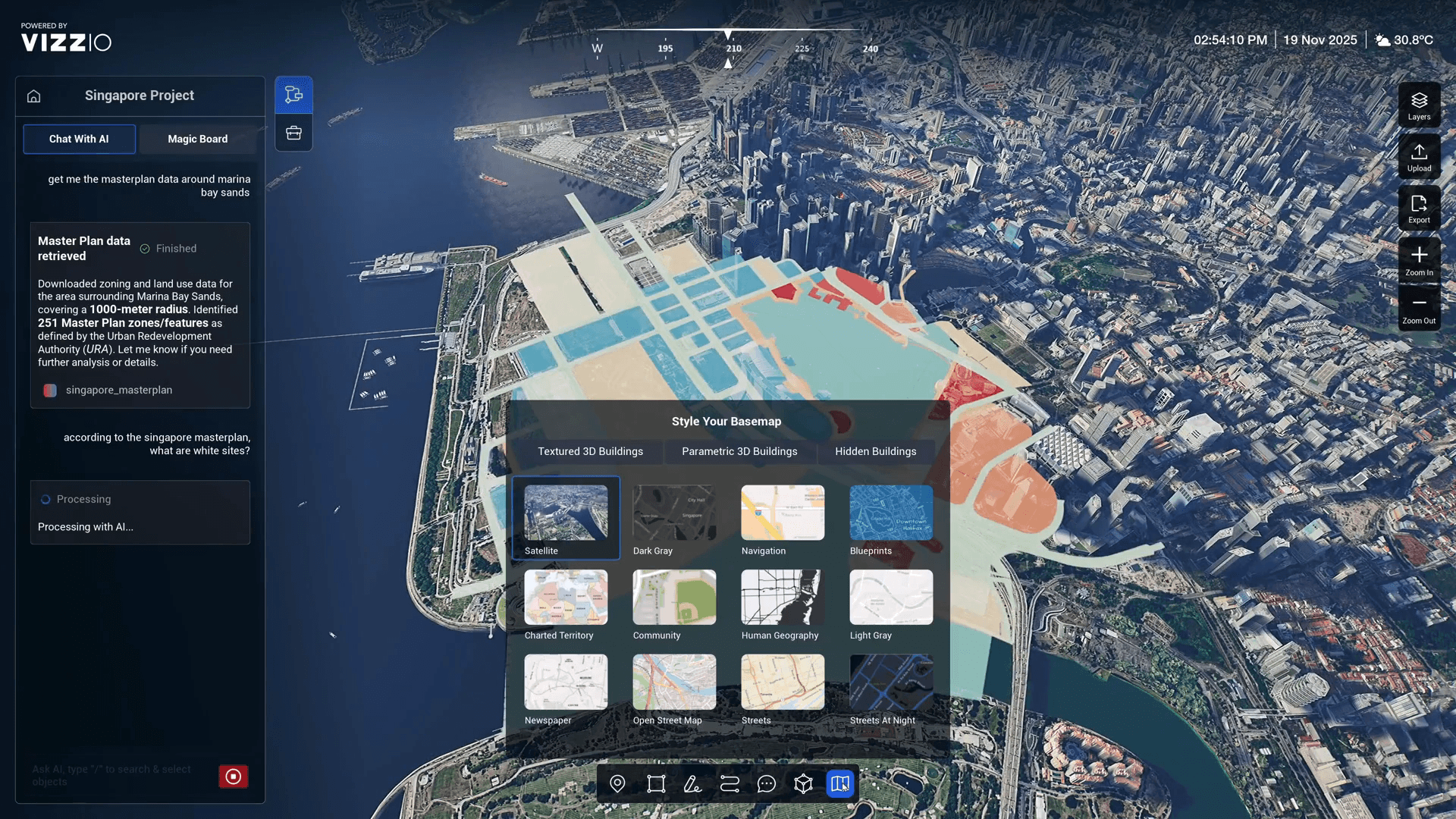Open the Layers panel
Image resolution: width=1456 pixels, height=819 pixels.
[1419, 105]
